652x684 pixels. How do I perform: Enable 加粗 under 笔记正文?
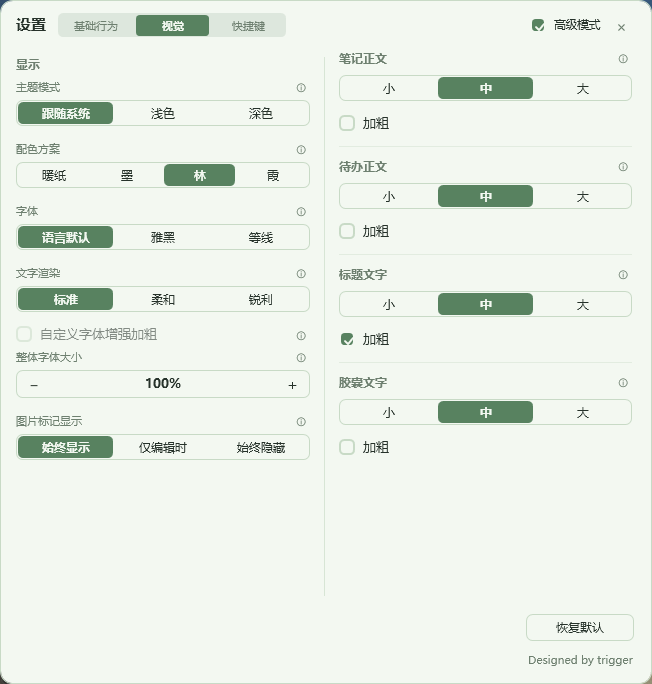[347, 123]
